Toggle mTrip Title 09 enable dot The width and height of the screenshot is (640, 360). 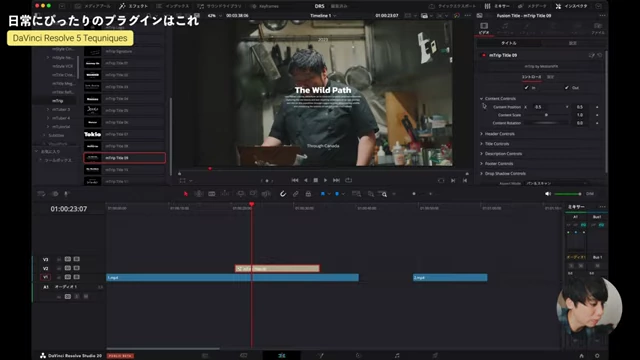[484, 55]
